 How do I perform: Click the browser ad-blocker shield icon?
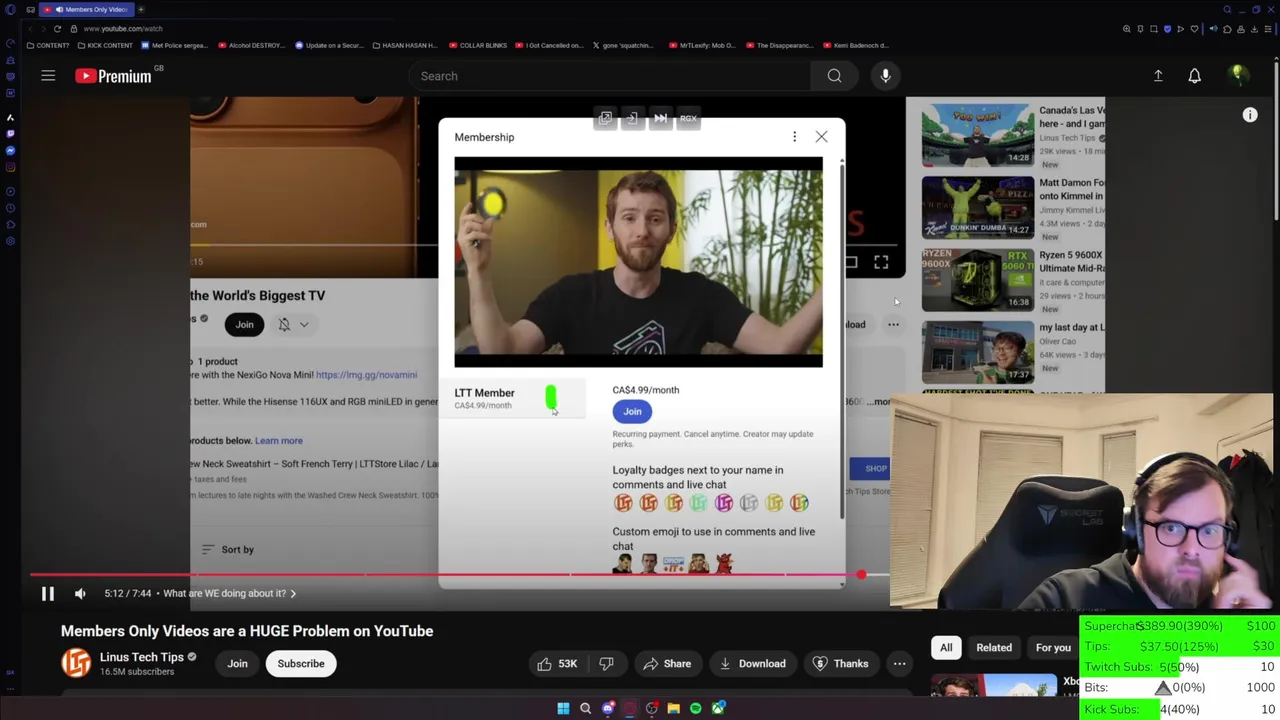[1167, 29]
